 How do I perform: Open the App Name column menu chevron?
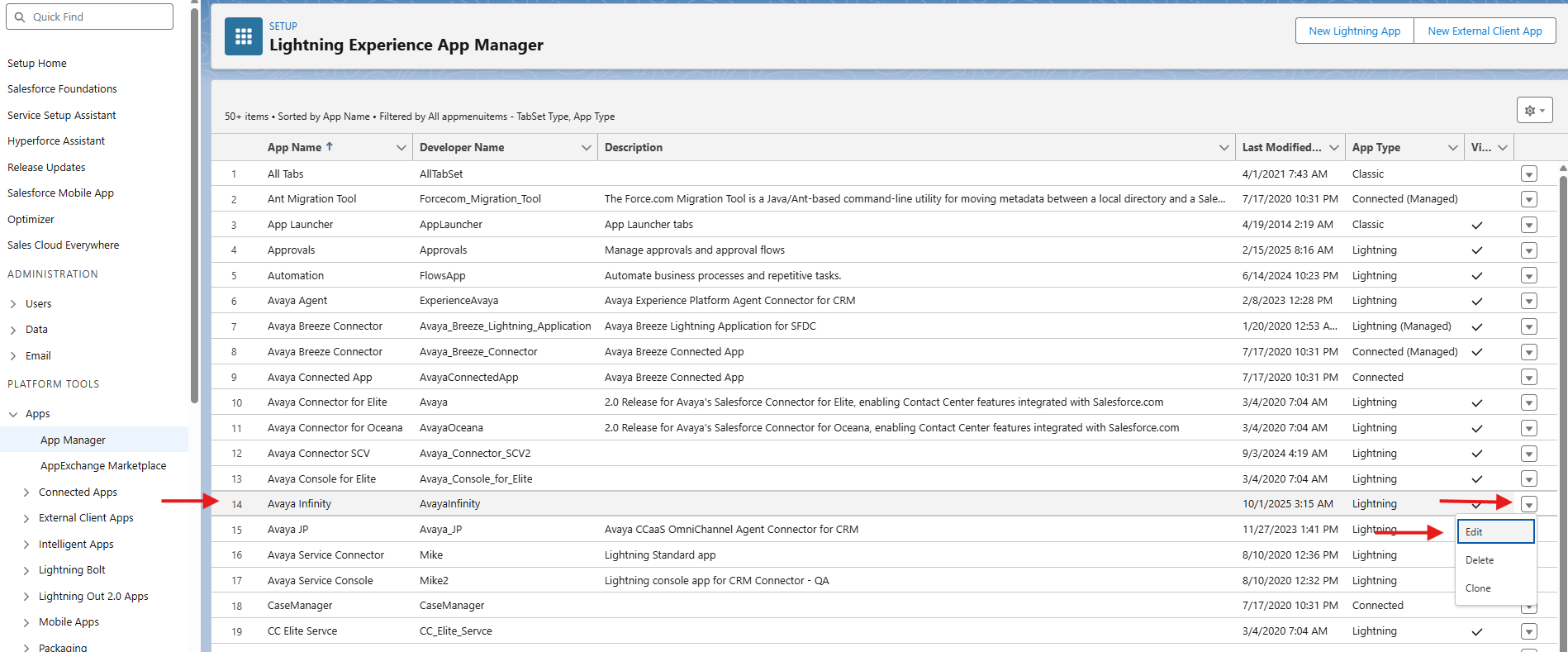(402, 147)
